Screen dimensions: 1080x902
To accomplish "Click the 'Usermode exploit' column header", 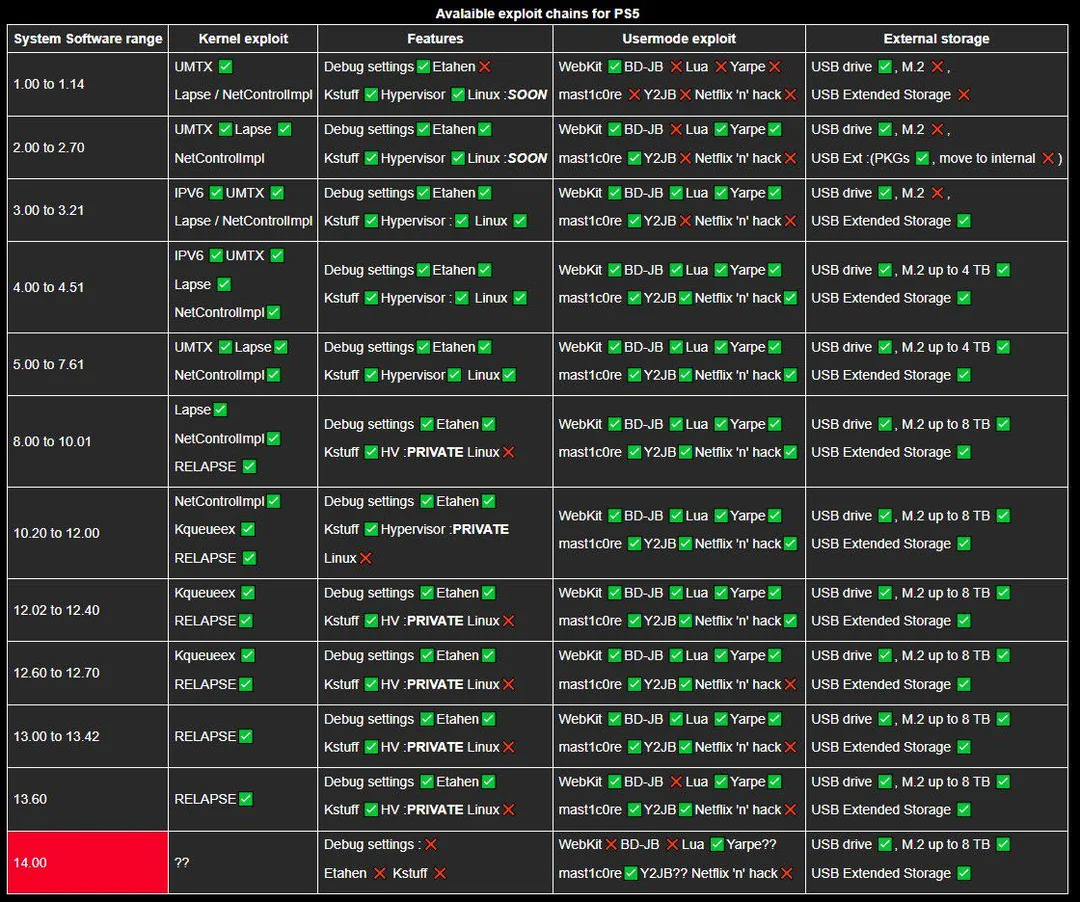I will [x=679, y=39].
